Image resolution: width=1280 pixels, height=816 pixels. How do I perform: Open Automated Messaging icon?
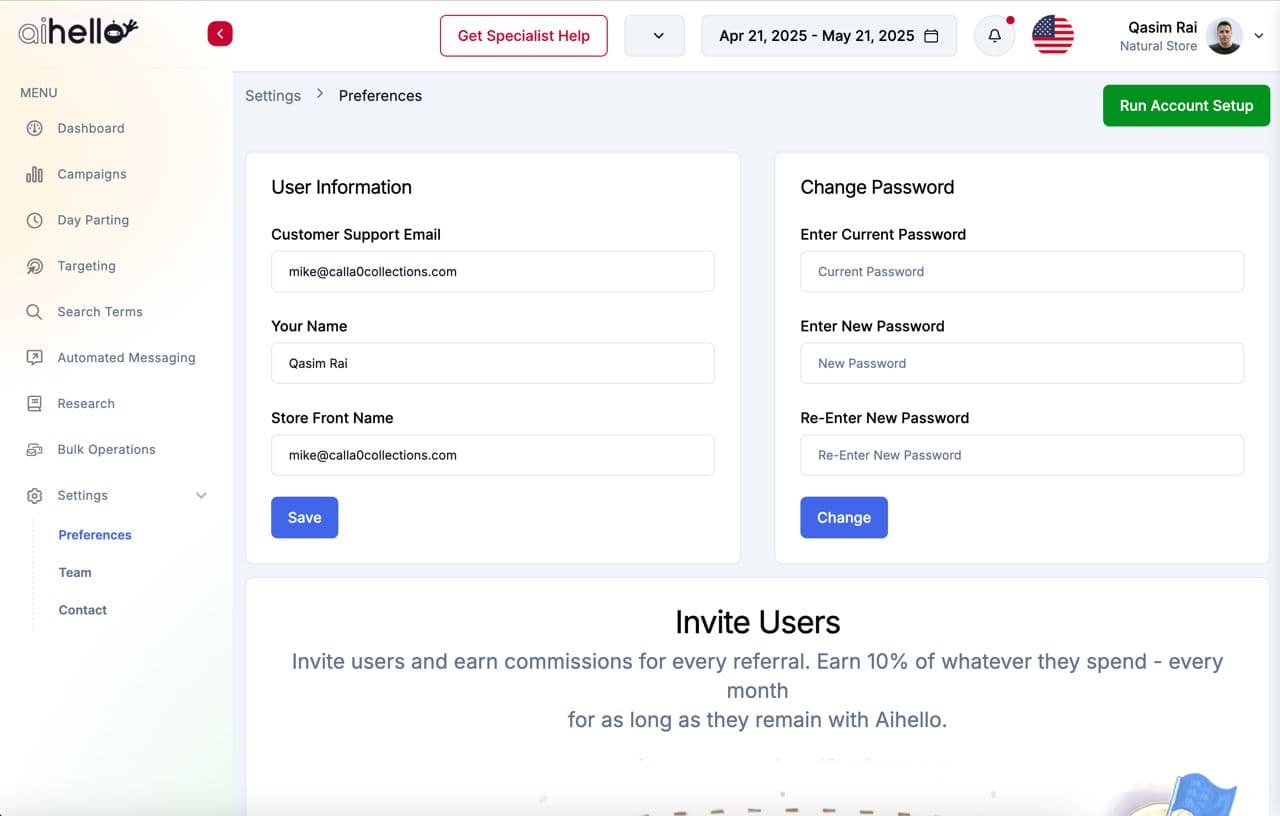(34, 358)
